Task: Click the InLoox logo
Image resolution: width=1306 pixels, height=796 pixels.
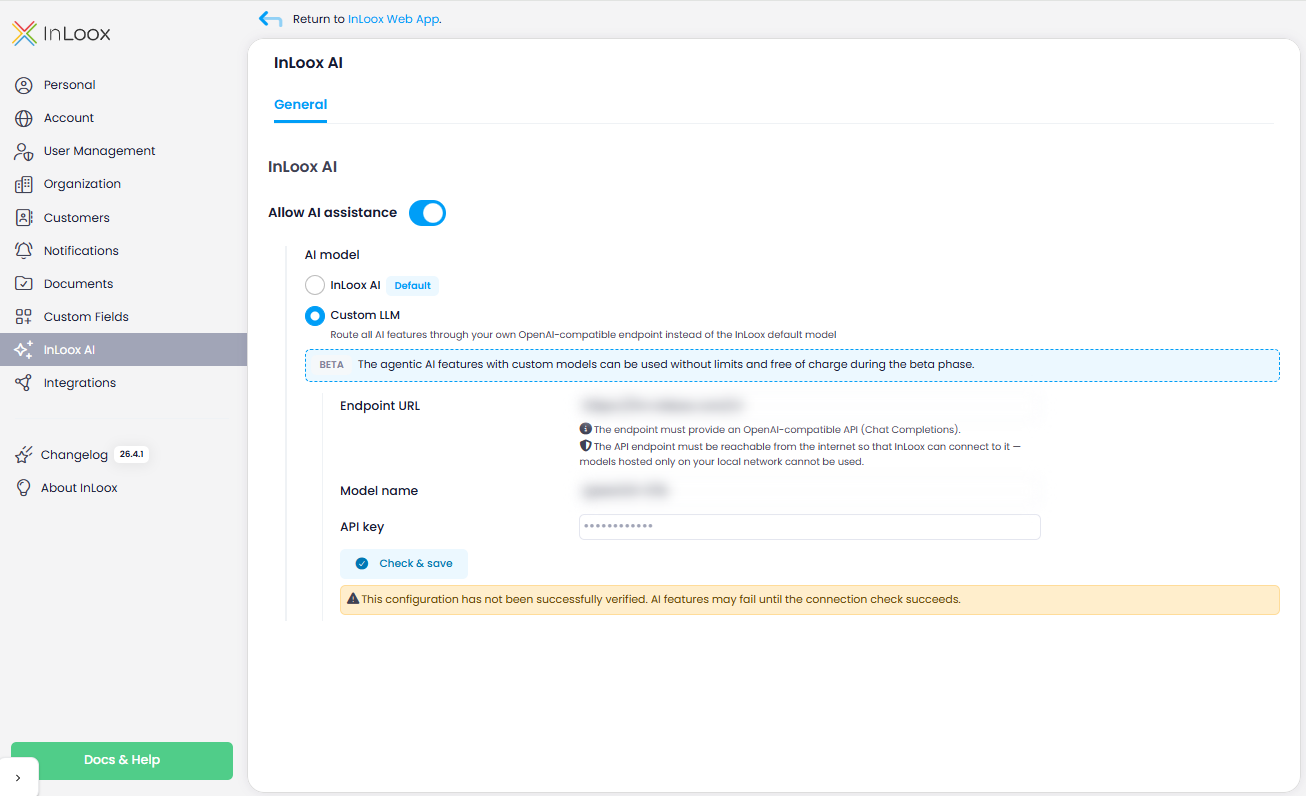Action: click(61, 34)
